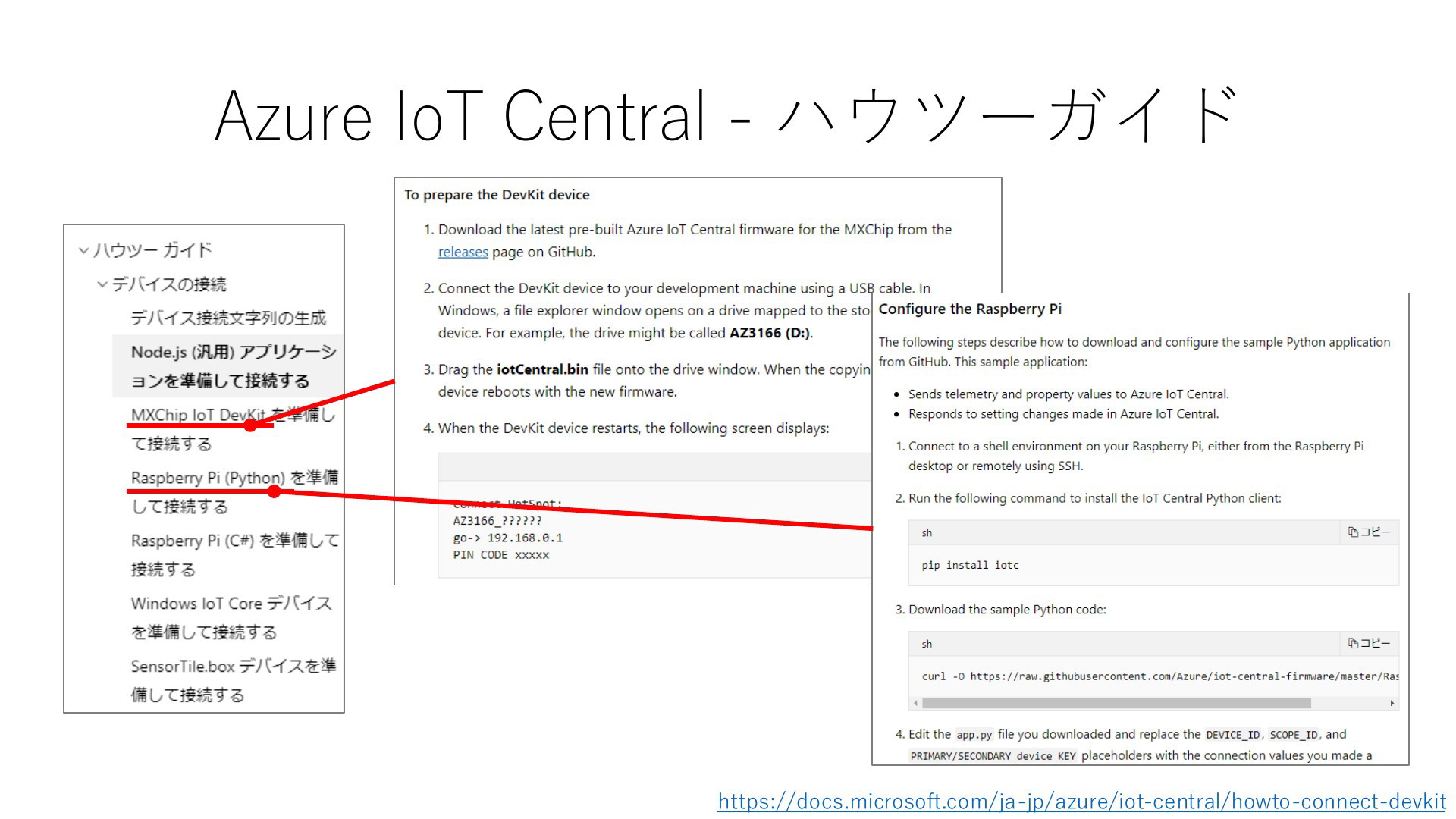Viewport: 1456px width, 819px height.
Task: Click the scrollbar's left arrow under curl code
Action: tap(916, 704)
